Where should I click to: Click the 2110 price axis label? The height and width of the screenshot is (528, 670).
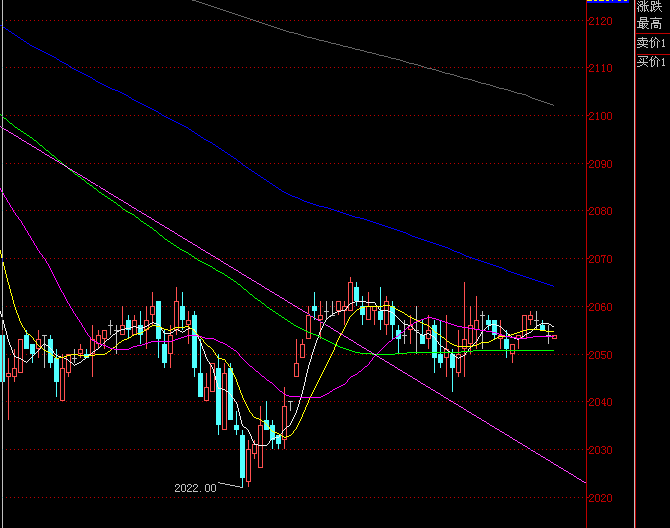pyautogui.click(x=600, y=68)
